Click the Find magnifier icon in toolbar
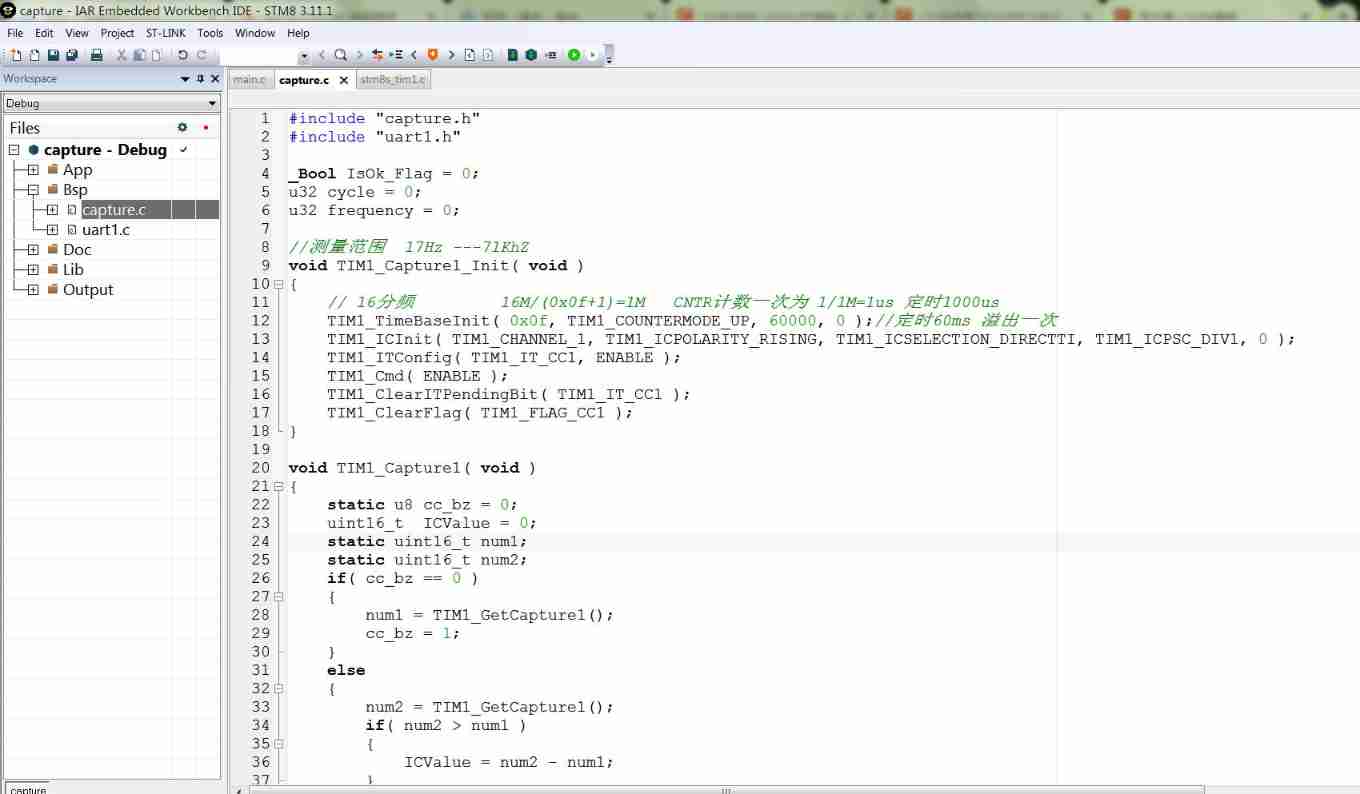The width and height of the screenshot is (1360, 794). 340,55
